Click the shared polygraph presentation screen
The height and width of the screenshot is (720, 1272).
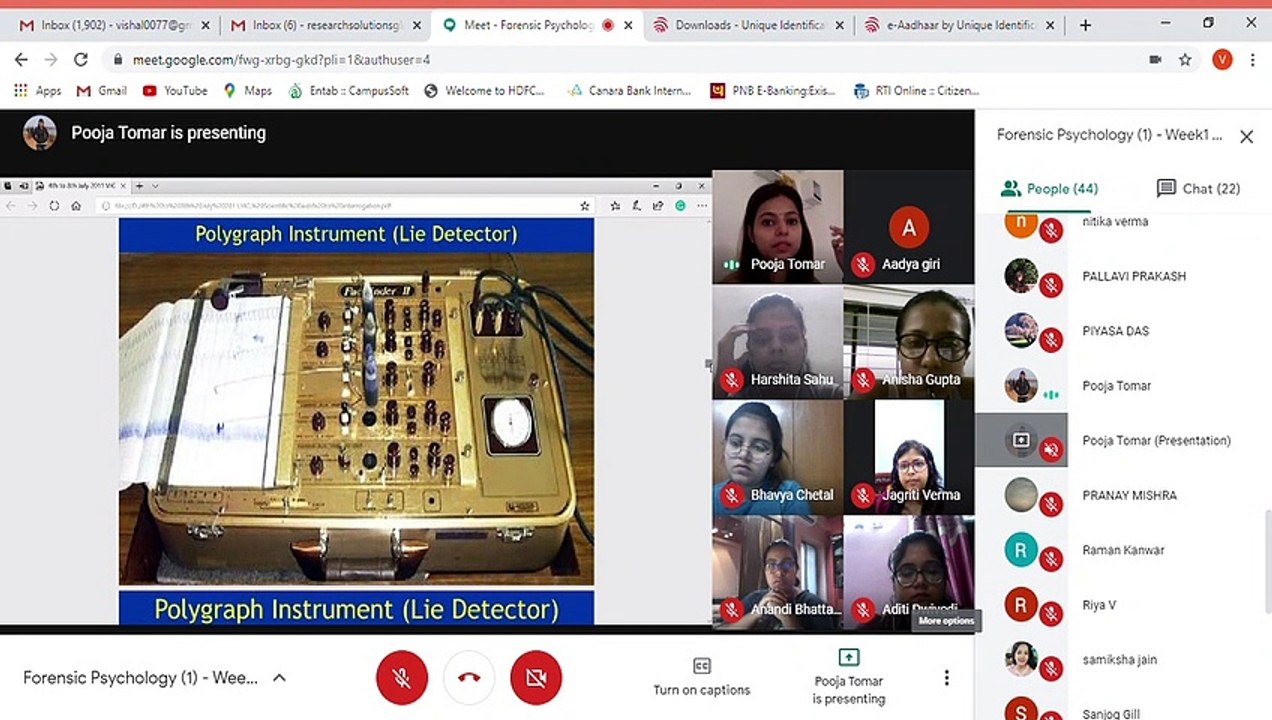355,401
